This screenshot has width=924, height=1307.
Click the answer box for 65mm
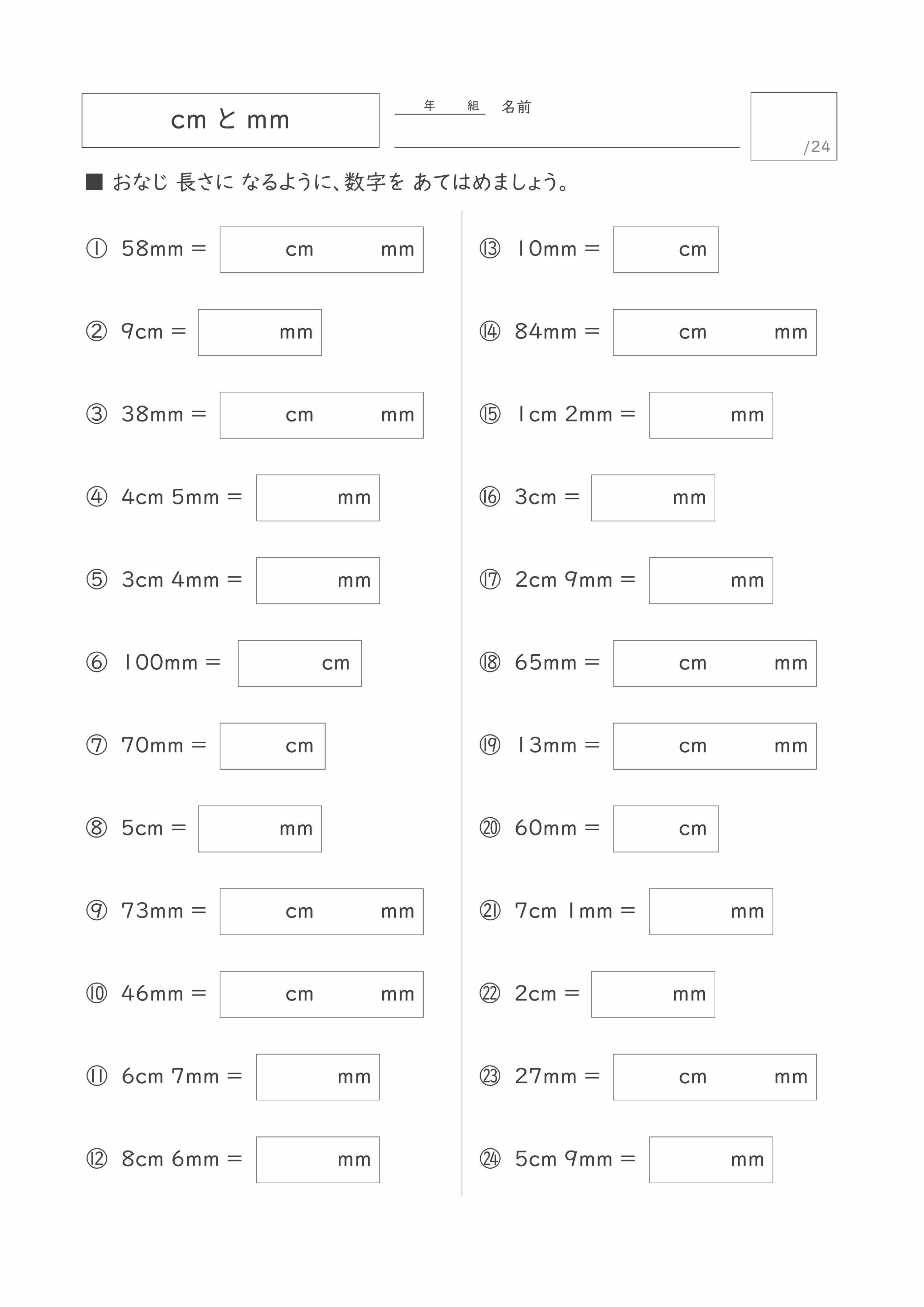[715, 663]
